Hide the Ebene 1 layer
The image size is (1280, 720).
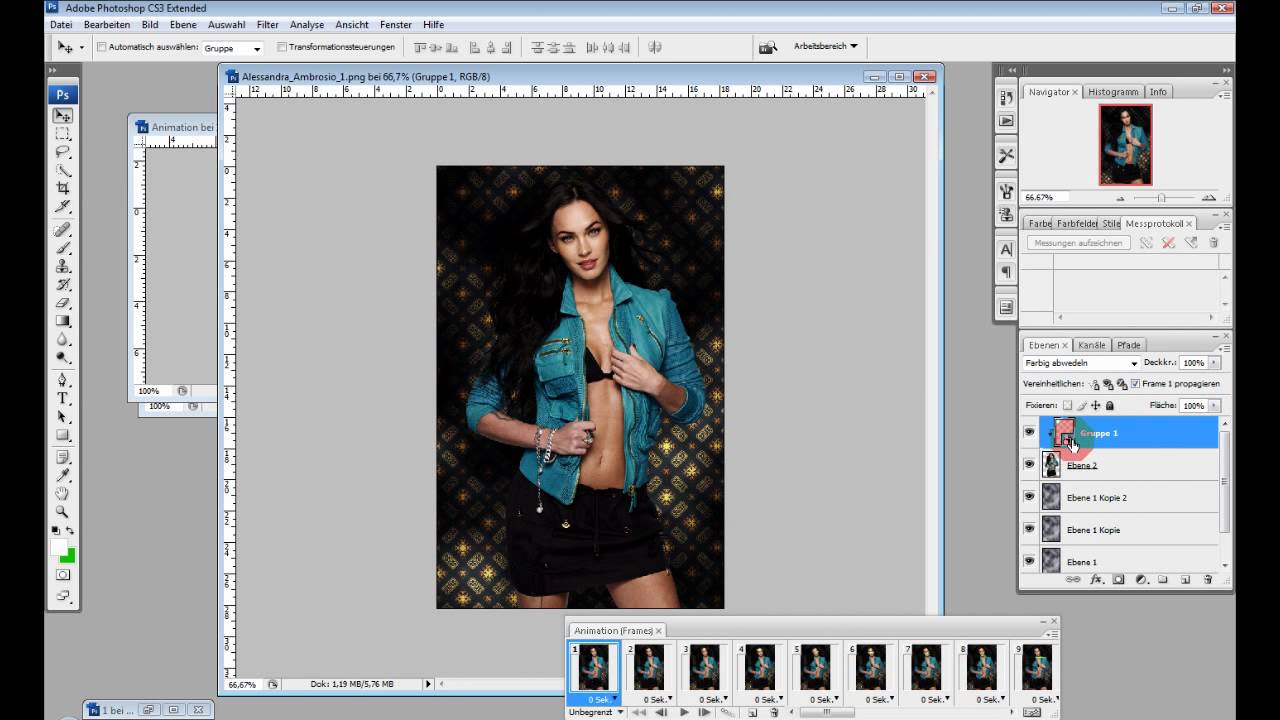click(1029, 561)
